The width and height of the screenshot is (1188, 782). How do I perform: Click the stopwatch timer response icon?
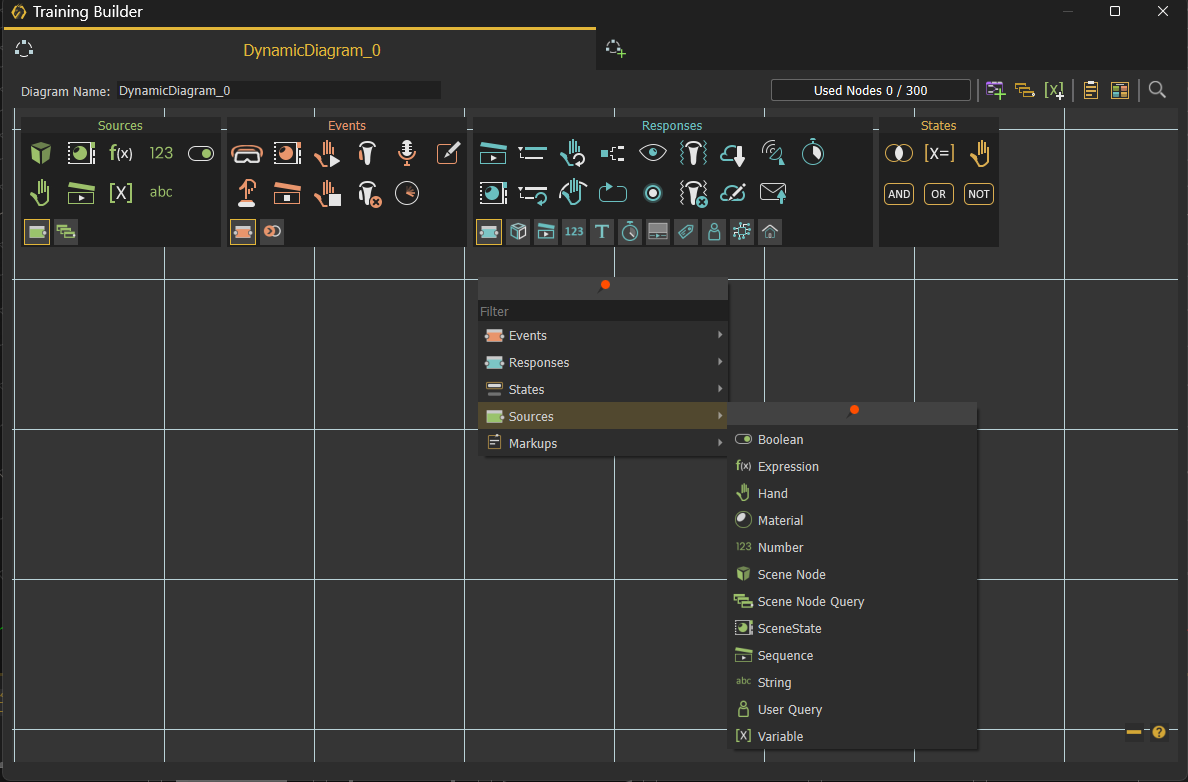click(x=813, y=152)
